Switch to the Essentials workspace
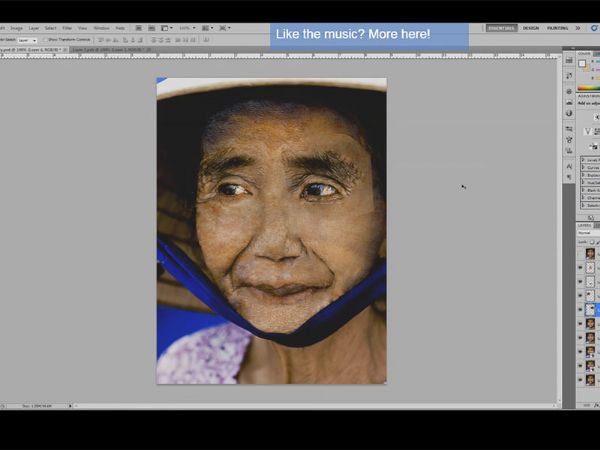600x450 pixels. 501,28
